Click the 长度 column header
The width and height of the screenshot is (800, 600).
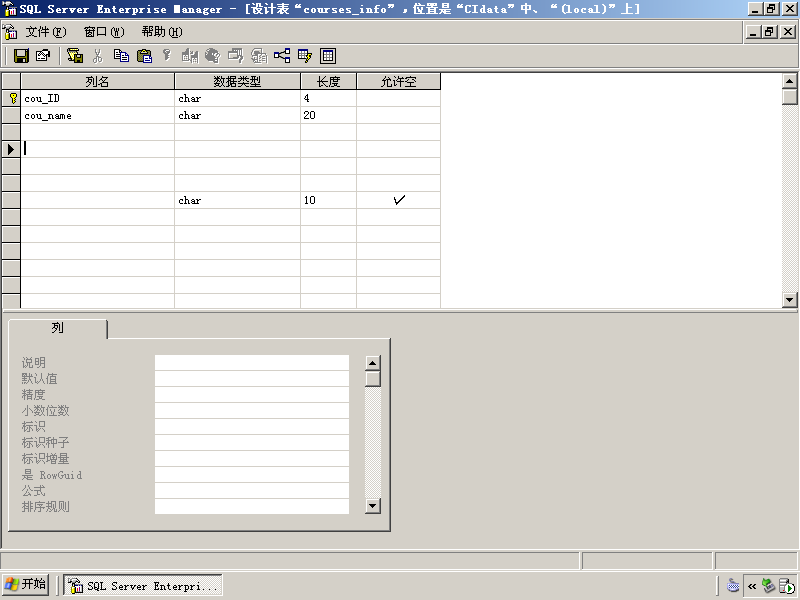(x=329, y=81)
